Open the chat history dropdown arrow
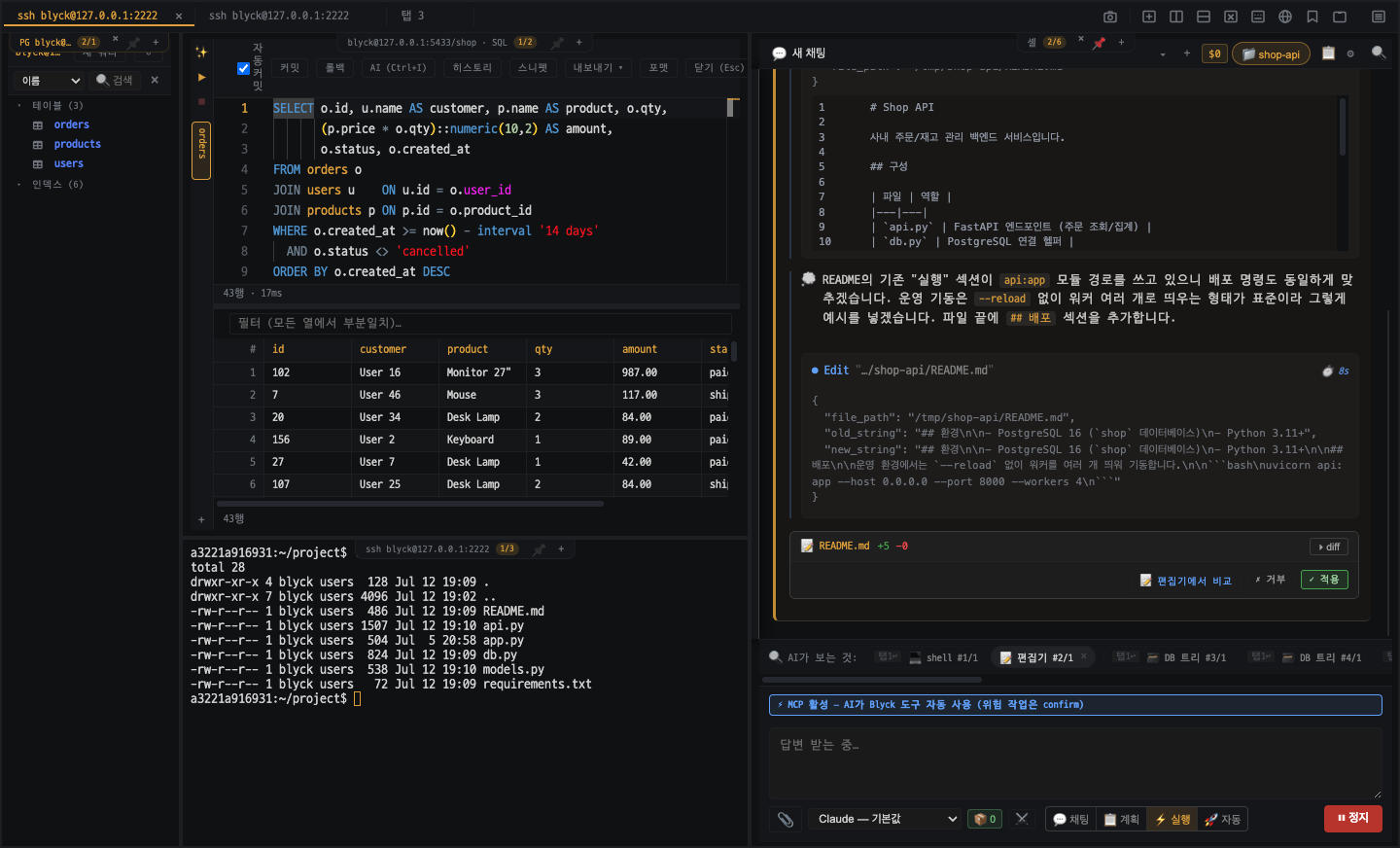 tap(1163, 54)
